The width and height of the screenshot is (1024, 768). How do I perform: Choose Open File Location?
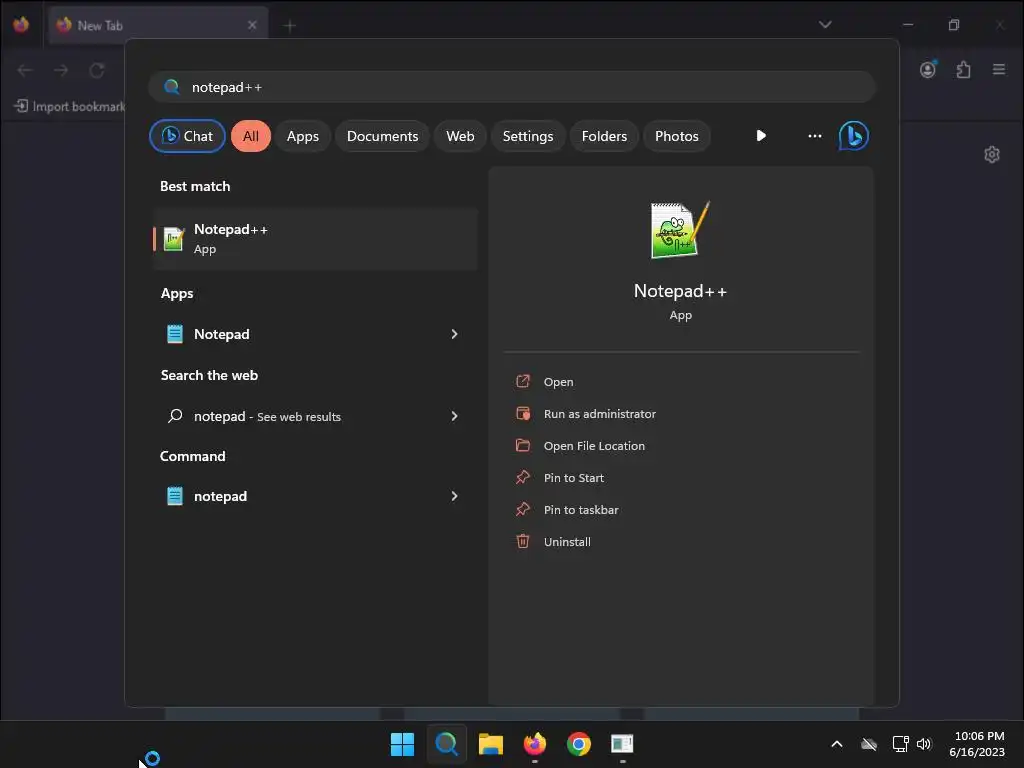[594, 446]
